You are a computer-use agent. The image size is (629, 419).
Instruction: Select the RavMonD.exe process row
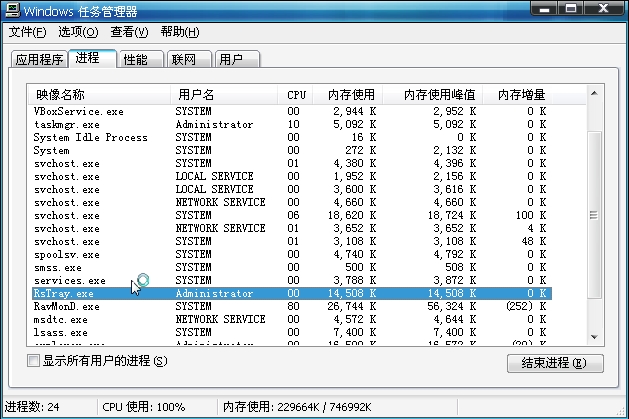pos(292,306)
